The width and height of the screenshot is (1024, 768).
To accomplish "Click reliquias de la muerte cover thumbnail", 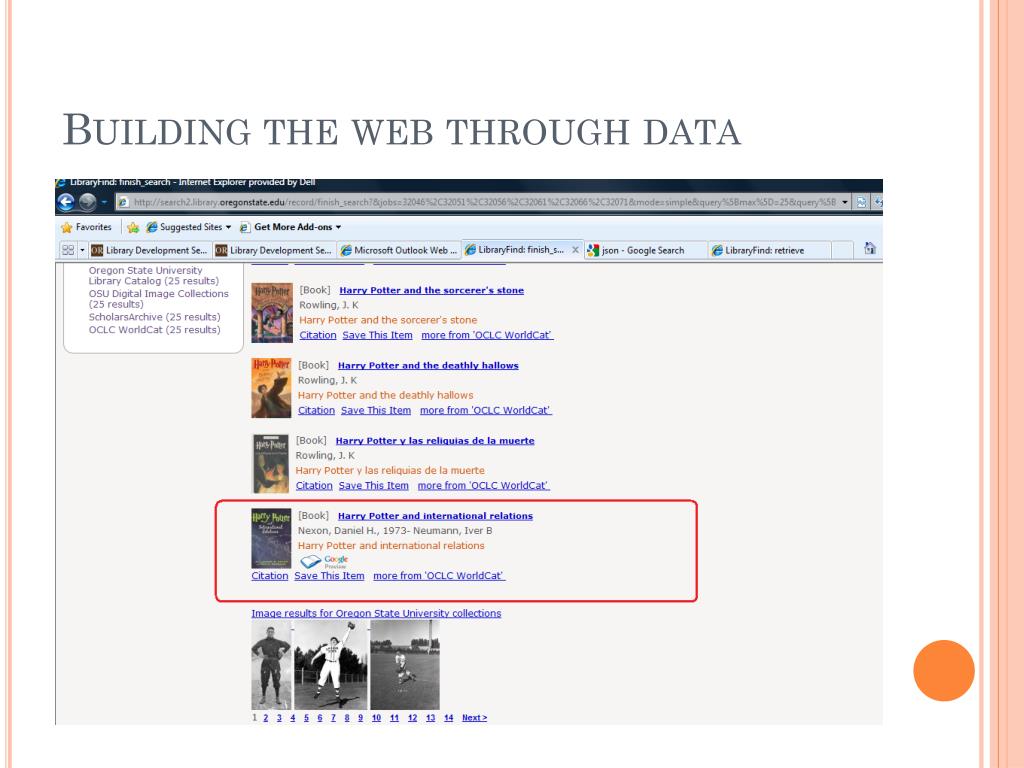I will coord(270,464).
